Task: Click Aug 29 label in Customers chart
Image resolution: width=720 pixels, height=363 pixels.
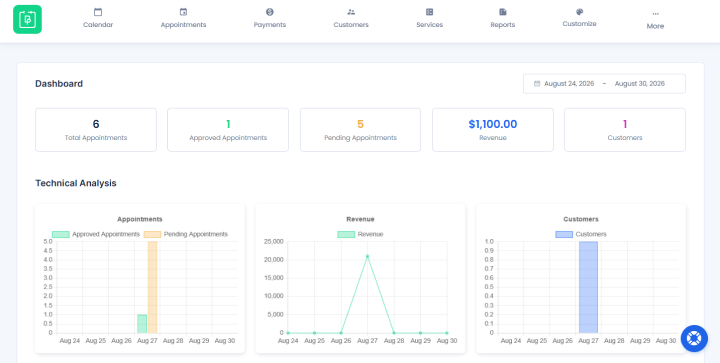Action: 640,341
